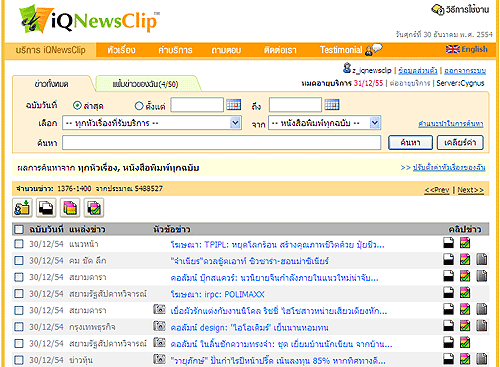The width and height of the screenshot is (500, 367).
Task: Click camera icon in the ข่าวหุ้น row
Action: 159,359
